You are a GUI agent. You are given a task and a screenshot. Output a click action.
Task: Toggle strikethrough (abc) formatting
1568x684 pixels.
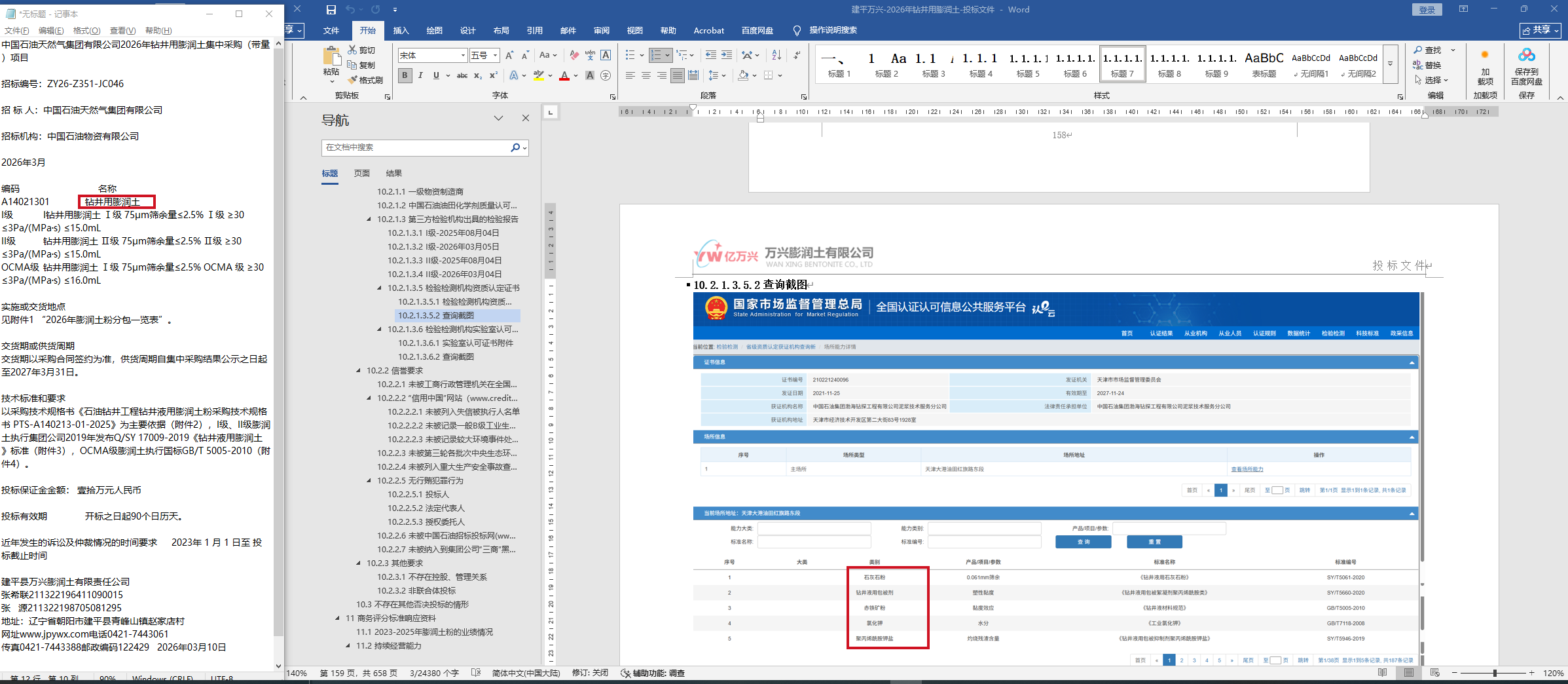(x=462, y=75)
